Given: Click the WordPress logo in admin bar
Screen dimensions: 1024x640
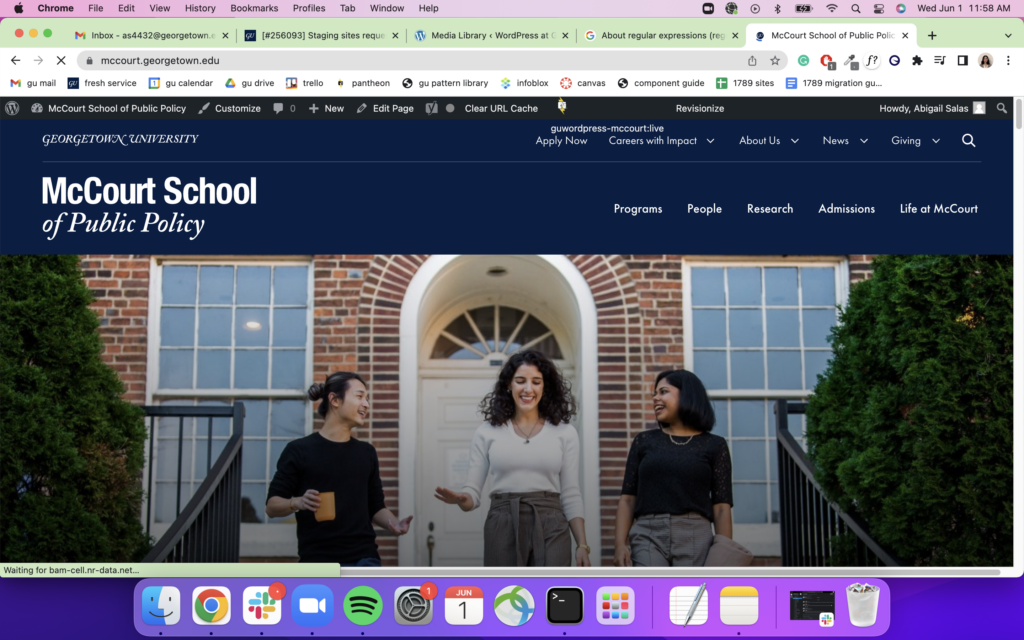Looking at the screenshot, I should 12,108.
